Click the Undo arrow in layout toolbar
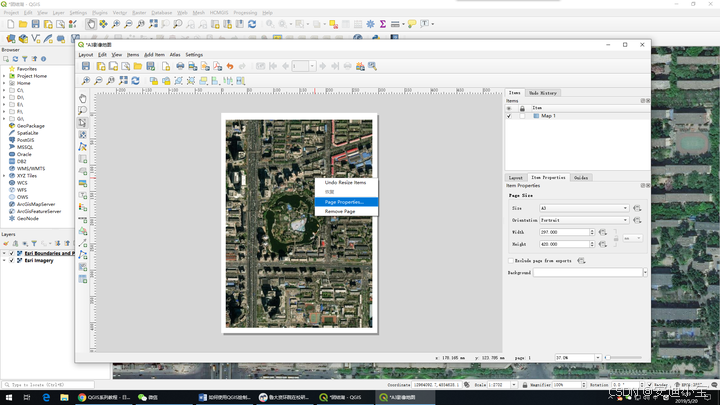The image size is (720, 405). [x=229, y=66]
